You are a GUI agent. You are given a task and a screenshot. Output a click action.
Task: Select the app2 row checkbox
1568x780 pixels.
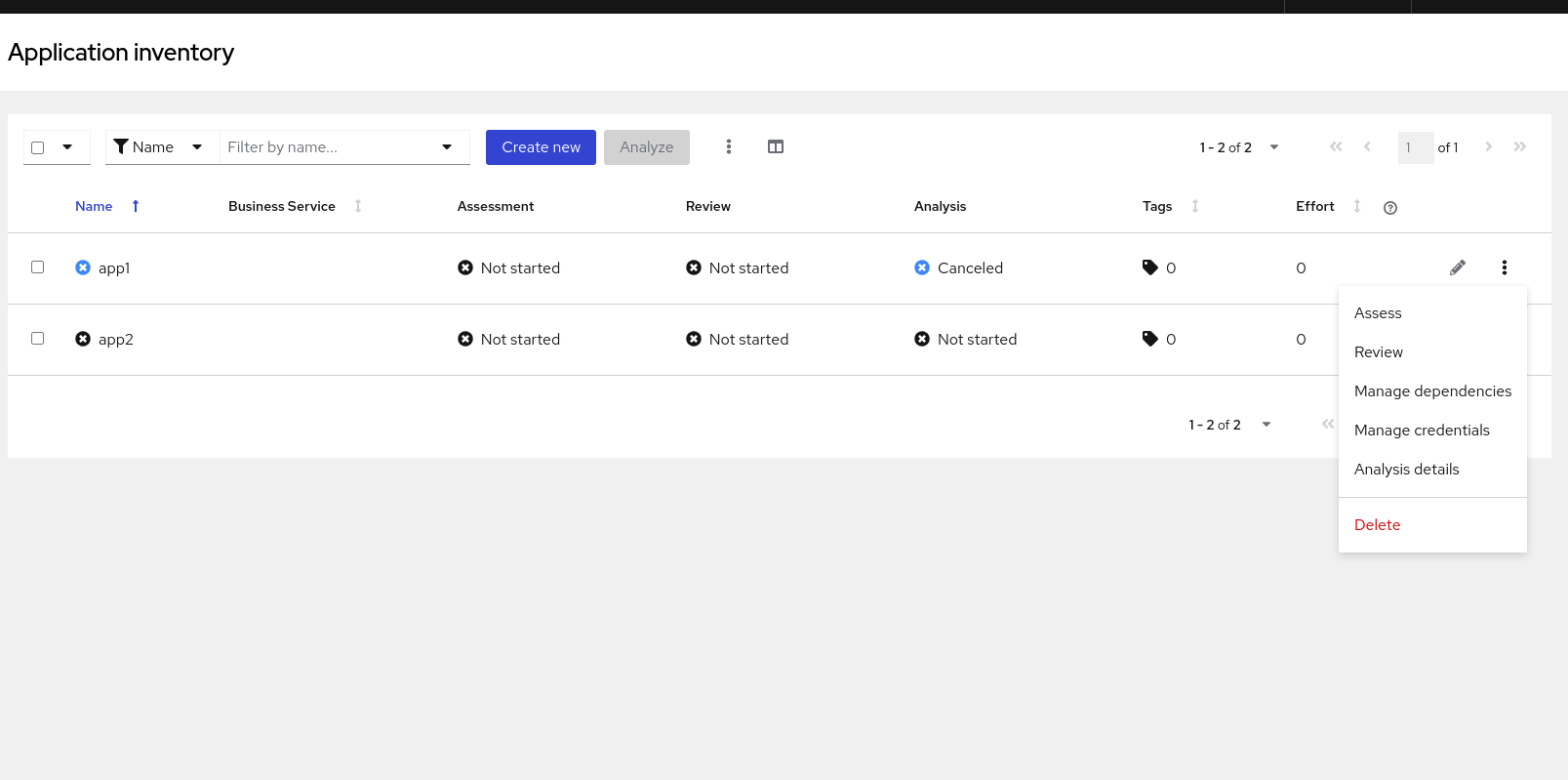[x=38, y=338]
